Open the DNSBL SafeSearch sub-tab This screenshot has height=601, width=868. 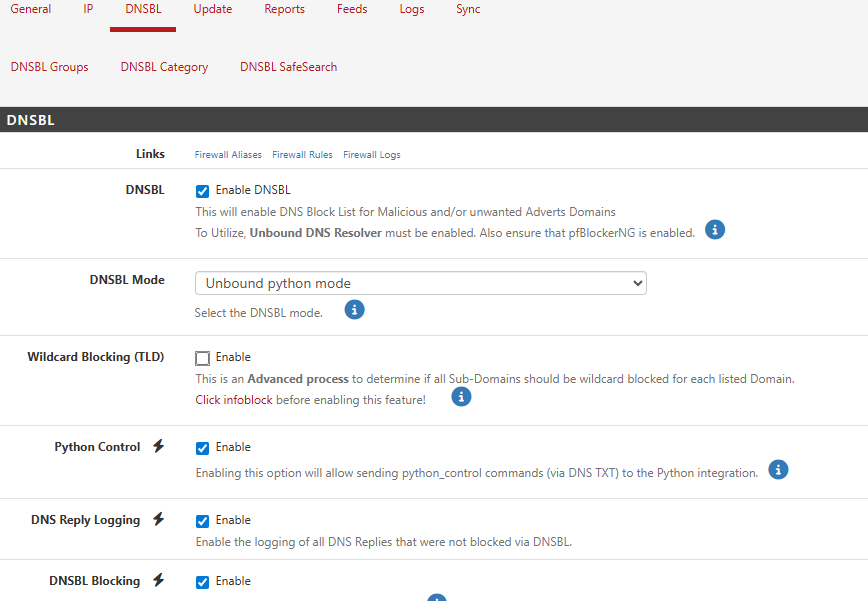pos(288,67)
